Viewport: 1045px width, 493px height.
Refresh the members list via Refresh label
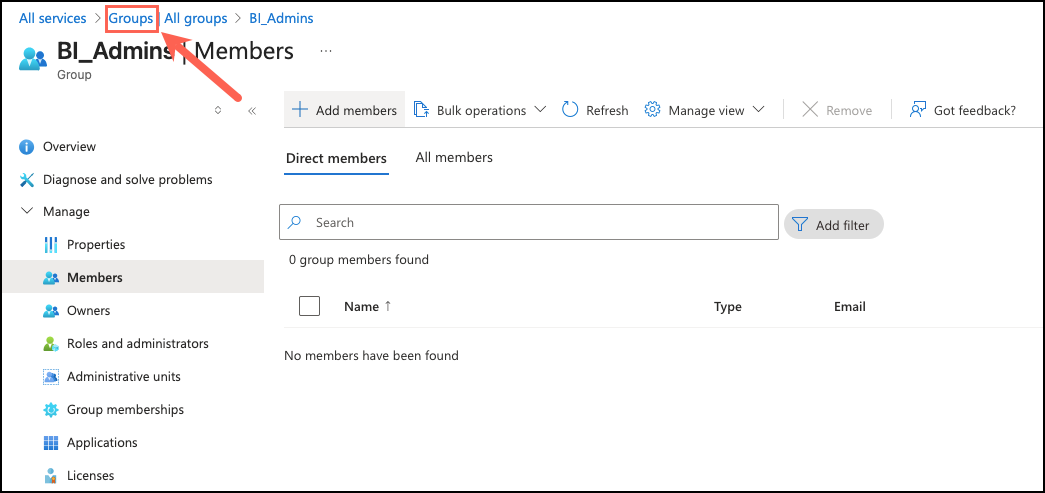tap(607, 111)
